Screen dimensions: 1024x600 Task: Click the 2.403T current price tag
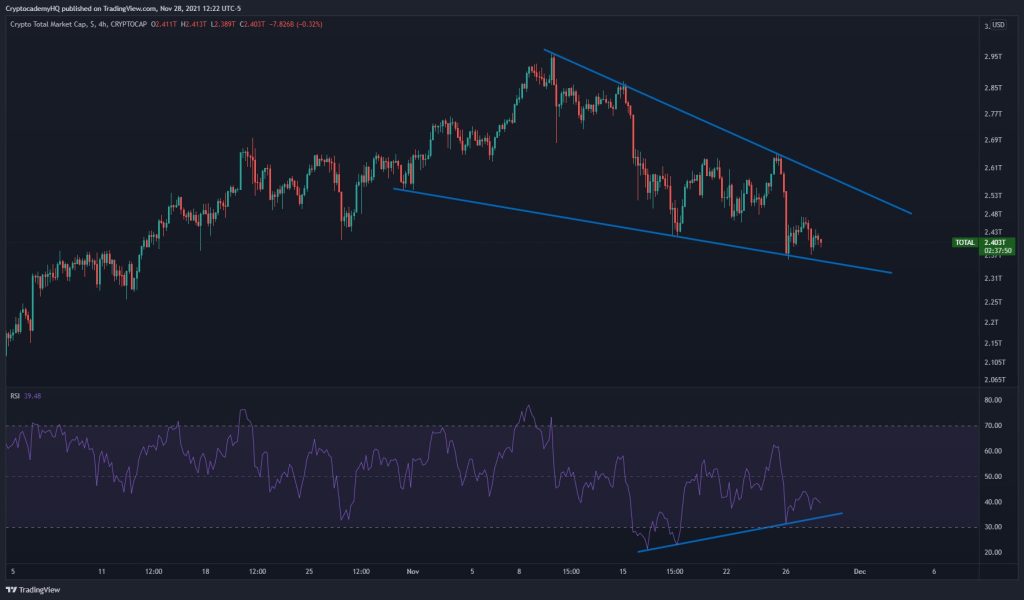click(x=993, y=242)
